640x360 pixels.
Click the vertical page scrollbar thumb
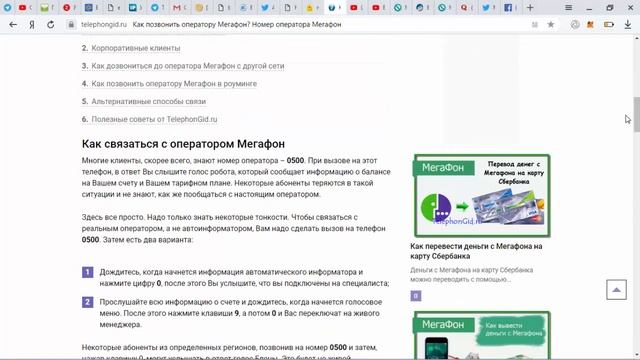636,114
